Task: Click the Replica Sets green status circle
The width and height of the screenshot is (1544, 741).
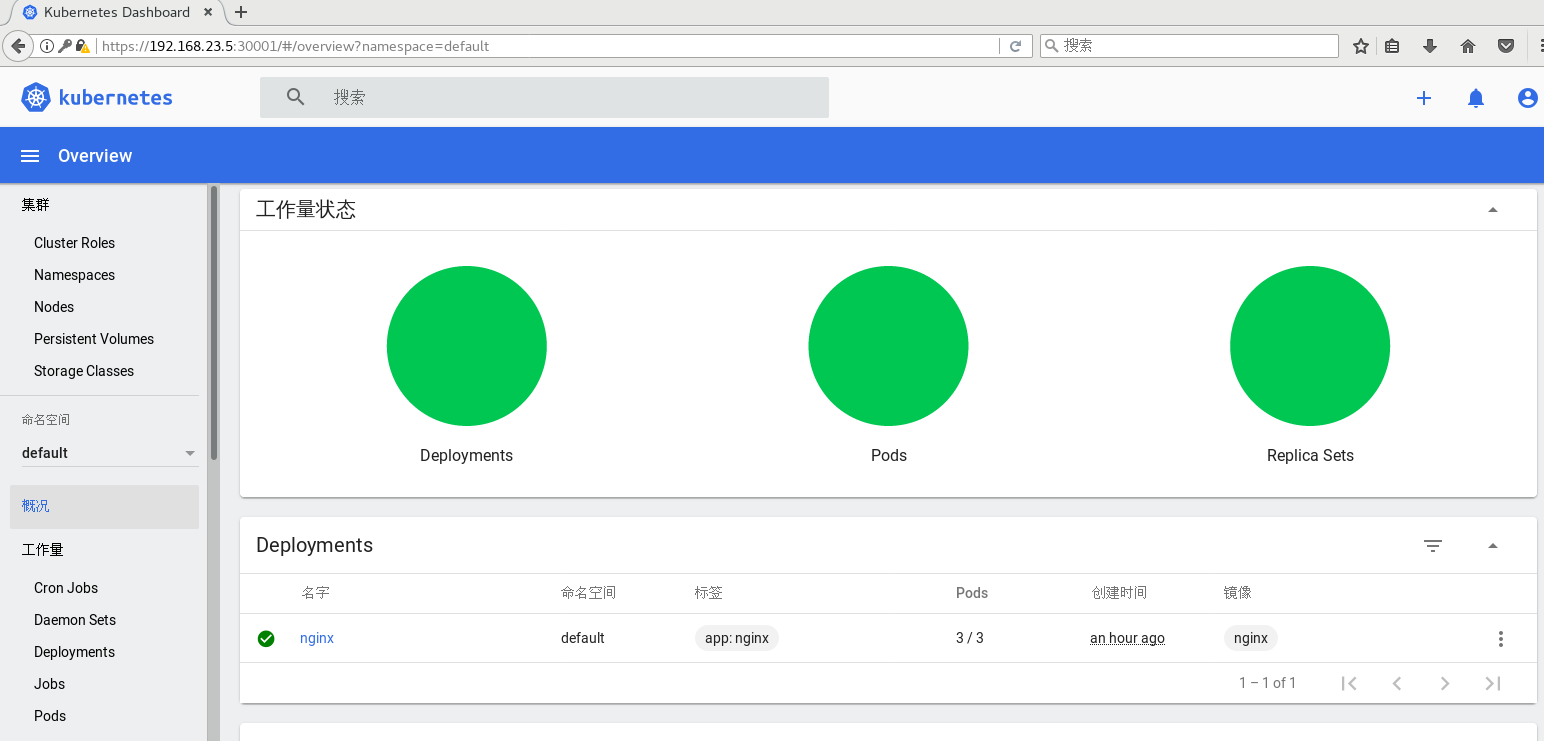Action: [1310, 346]
